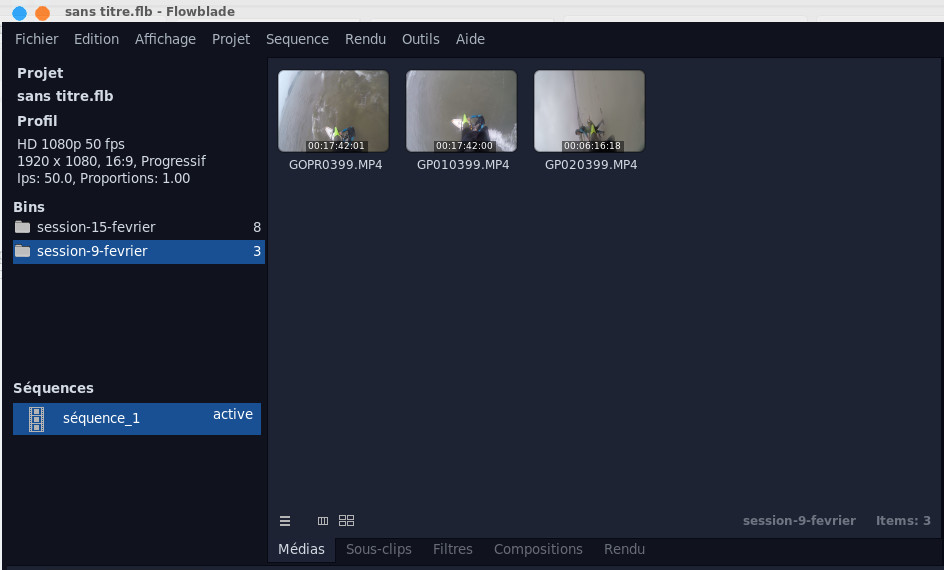Click the count 3 next to session-9-fevrier
The width and height of the screenshot is (944, 570).
[x=257, y=251]
